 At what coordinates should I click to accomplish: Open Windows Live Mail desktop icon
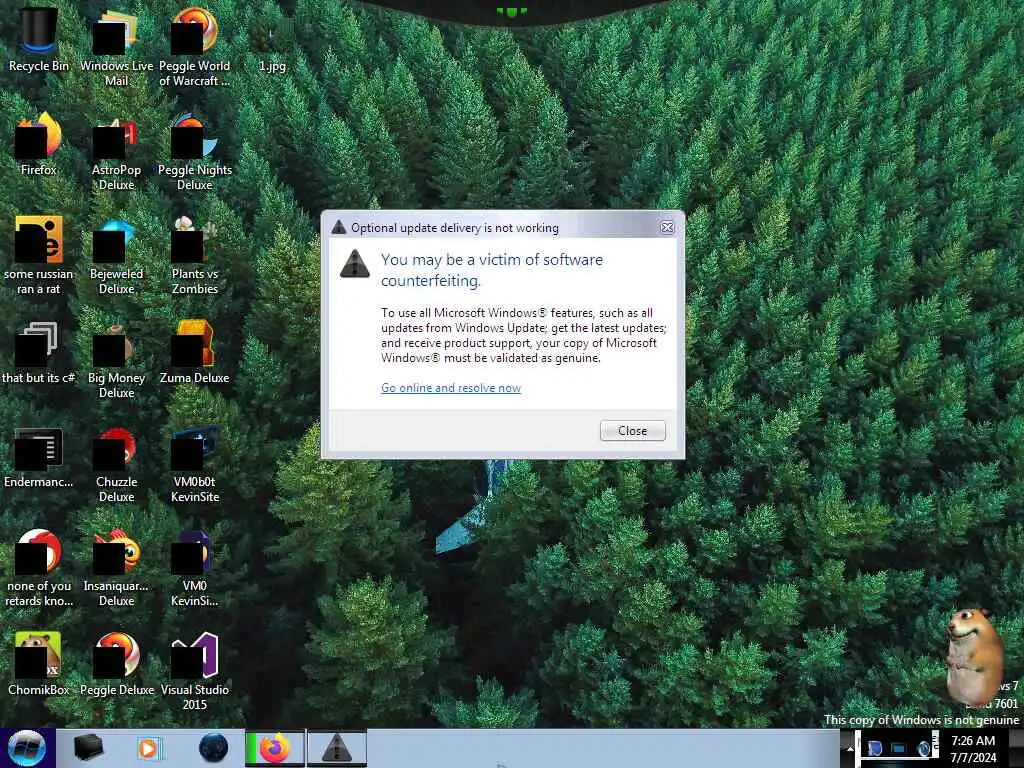116,47
